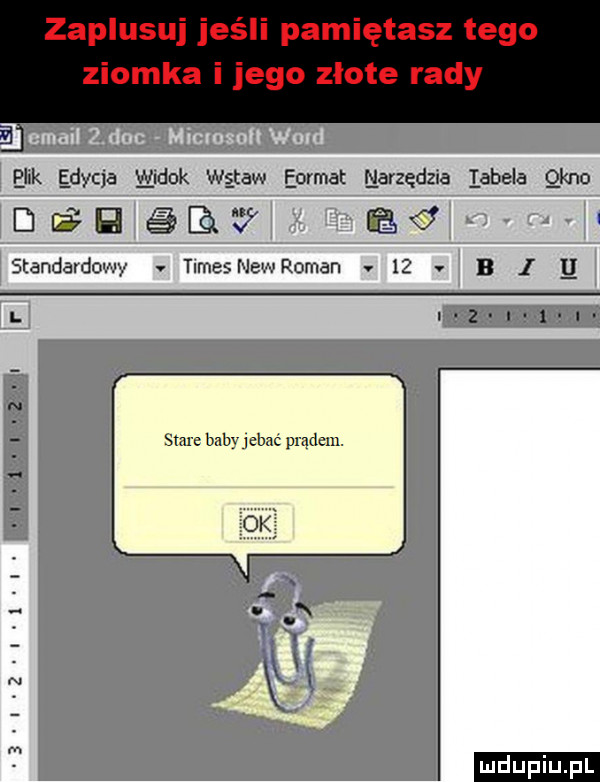
Task: Click OK in the assistant speech balloon
Action: point(258,523)
